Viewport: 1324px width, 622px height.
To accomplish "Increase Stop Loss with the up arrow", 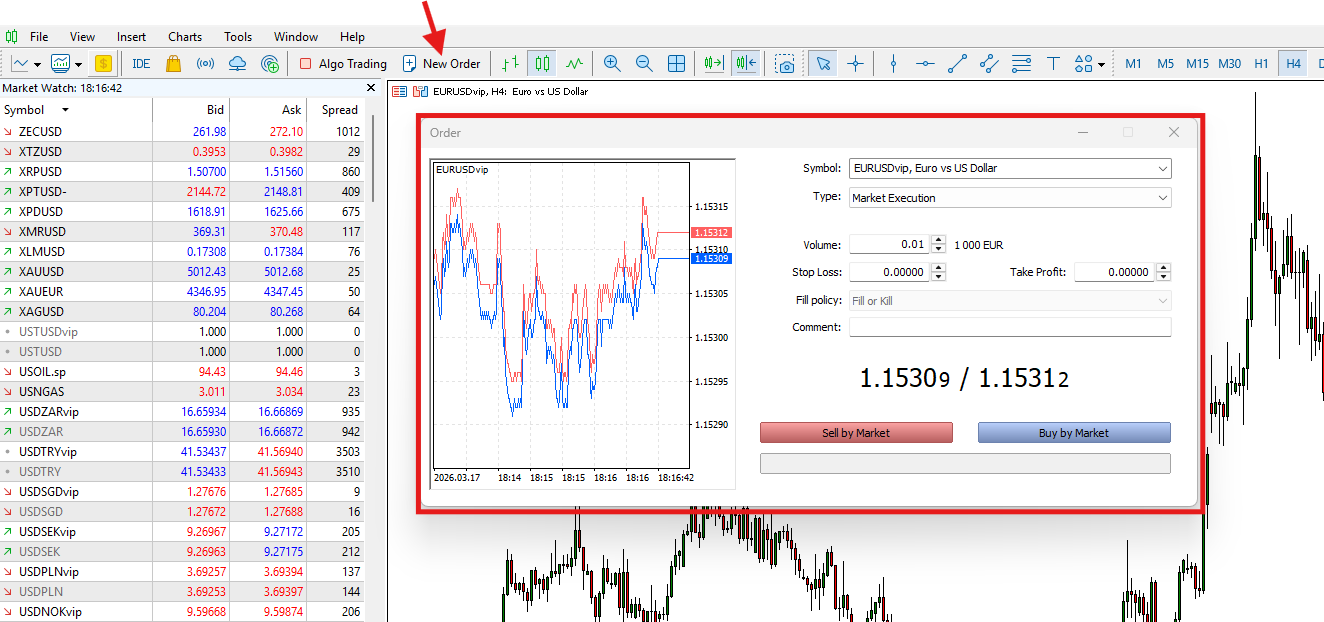I will point(938,267).
